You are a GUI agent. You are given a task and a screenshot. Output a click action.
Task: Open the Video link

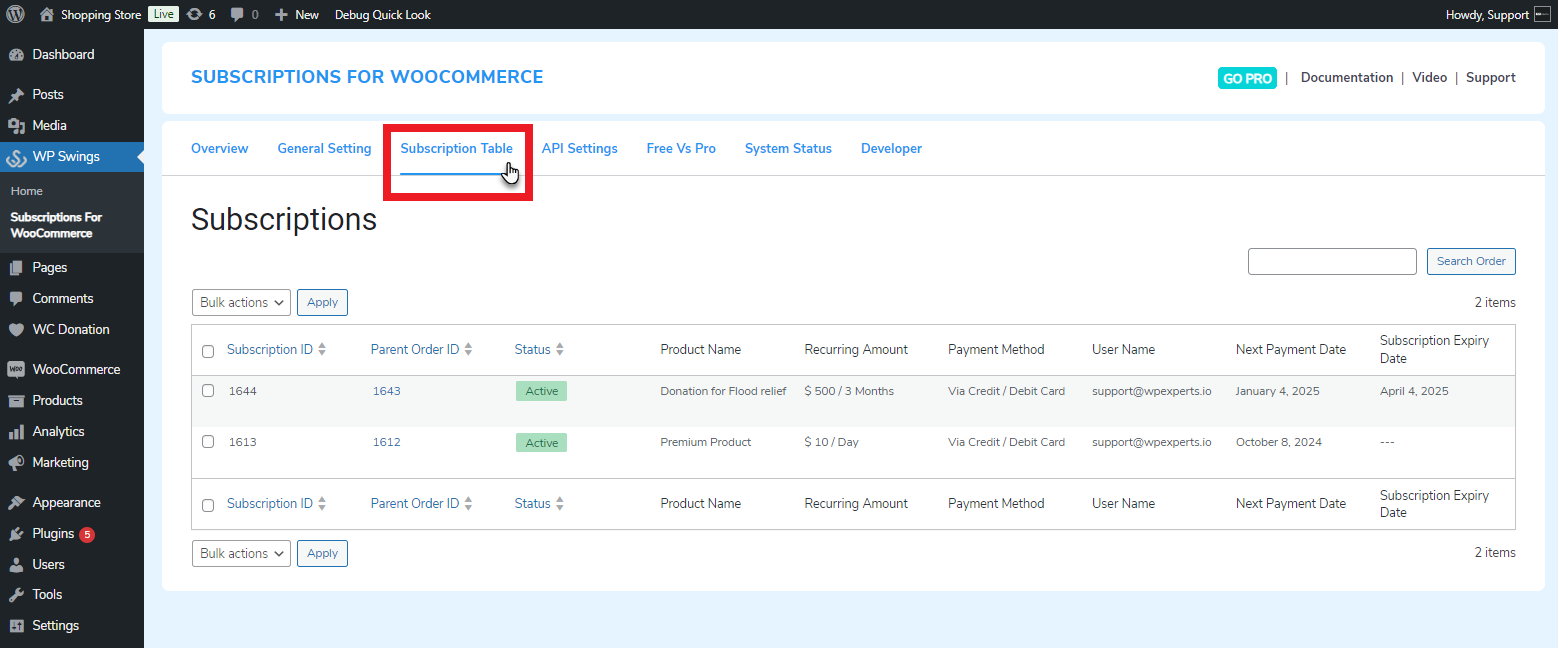coord(1429,78)
